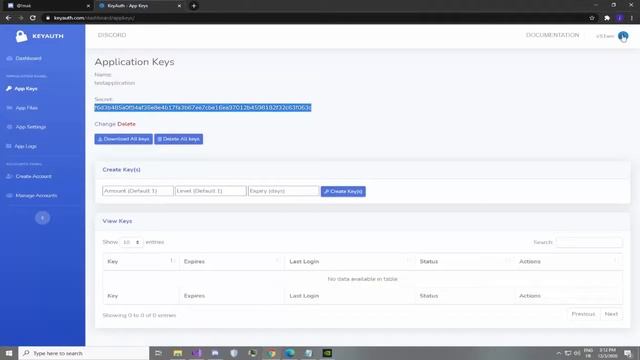Sort table by Key column header
Viewport: 640px width, 360px height.
(x=141, y=261)
